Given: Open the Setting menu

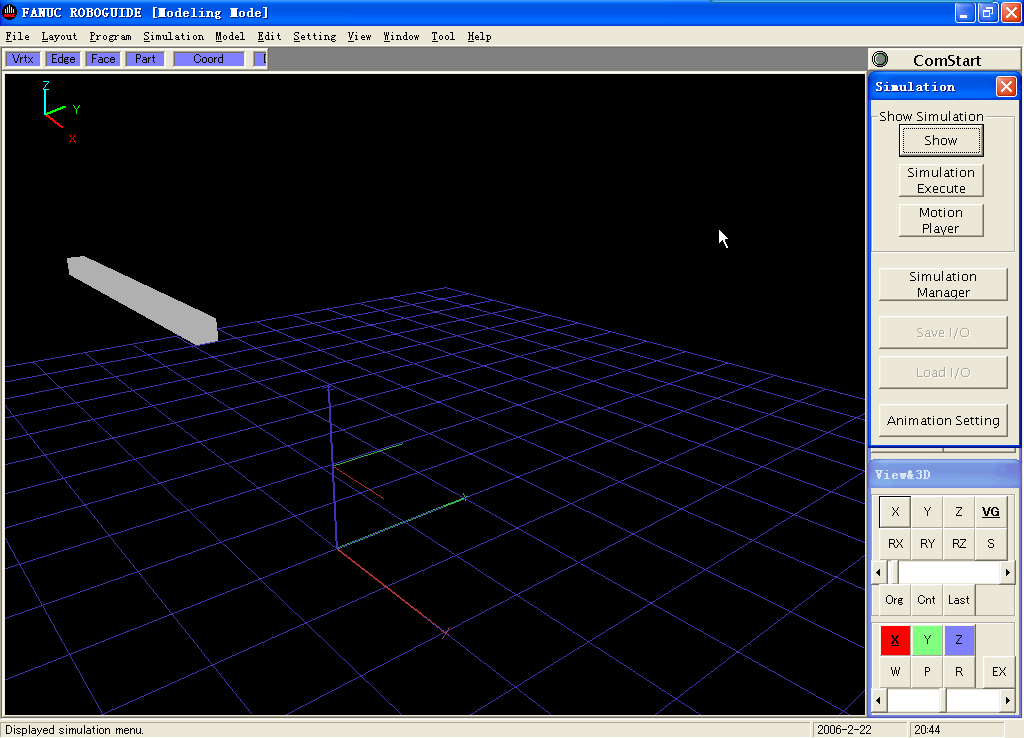Looking at the screenshot, I should (x=315, y=37).
